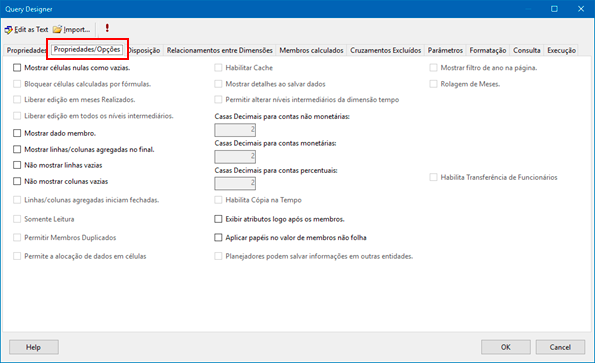Toggle Permitir Membros Duplicados checkbox
This screenshot has width=596, height=363.
click(17, 238)
